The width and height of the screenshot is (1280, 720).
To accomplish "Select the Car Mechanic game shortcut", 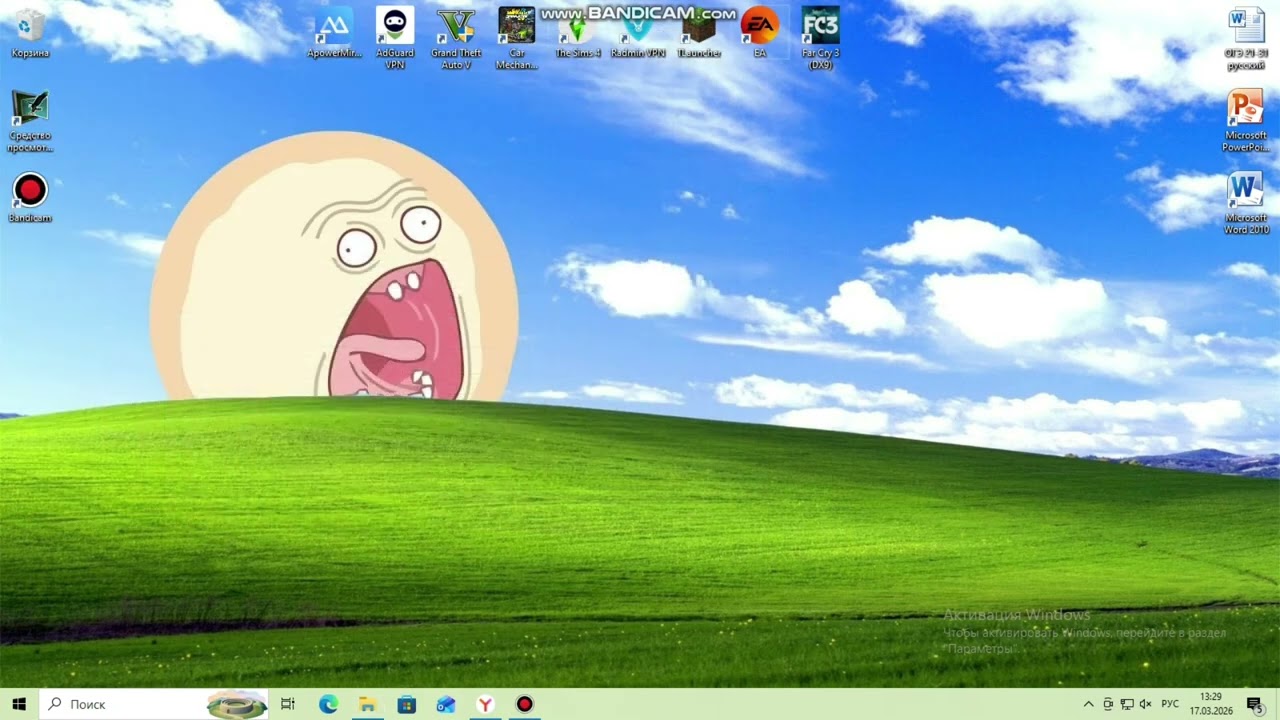I will [517, 39].
